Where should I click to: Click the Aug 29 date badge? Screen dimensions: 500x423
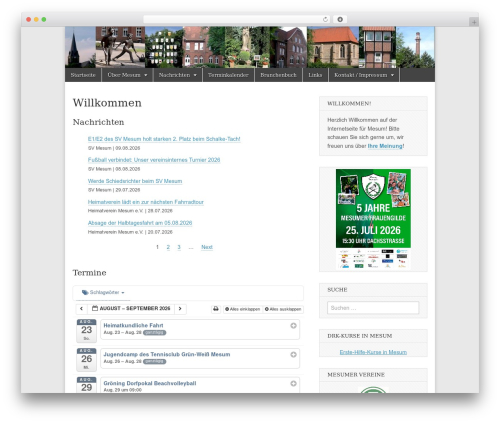[86, 385]
